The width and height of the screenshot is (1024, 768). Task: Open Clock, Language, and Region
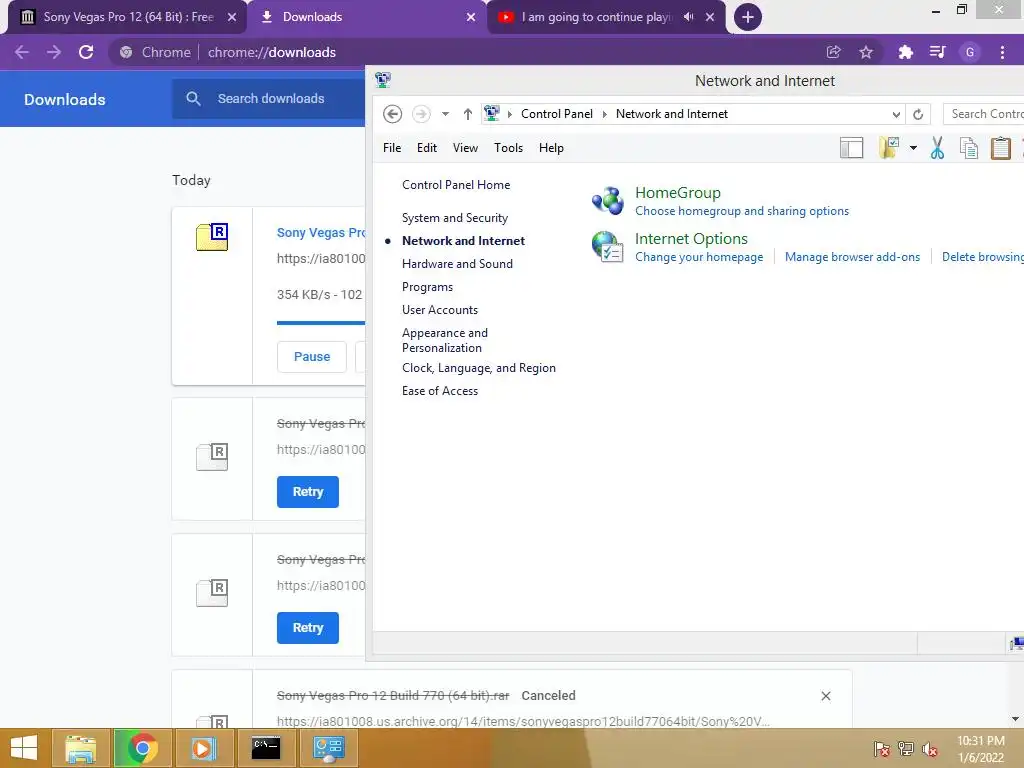(479, 368)
